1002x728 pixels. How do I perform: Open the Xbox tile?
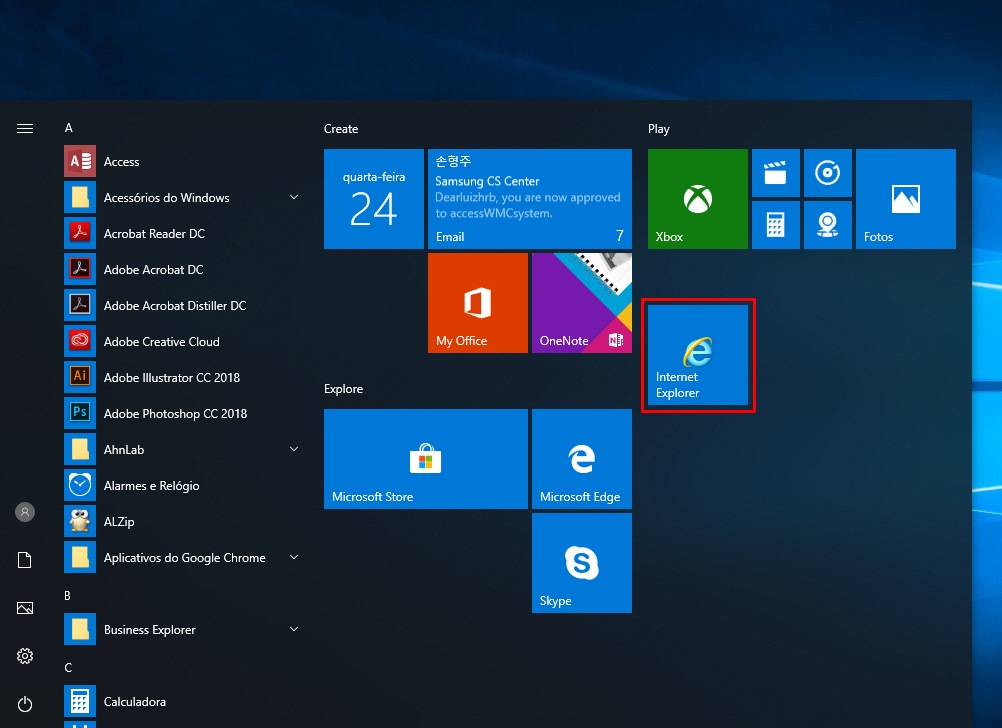[x=698, y=199]
